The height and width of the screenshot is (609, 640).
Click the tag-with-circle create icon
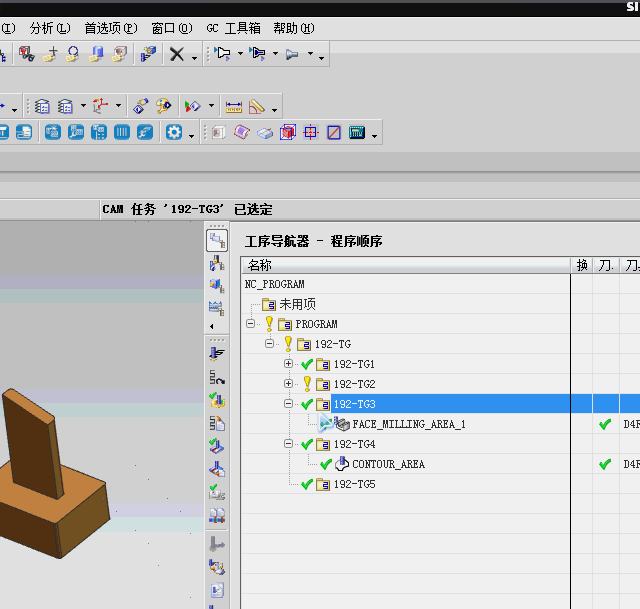pos(73,54)
